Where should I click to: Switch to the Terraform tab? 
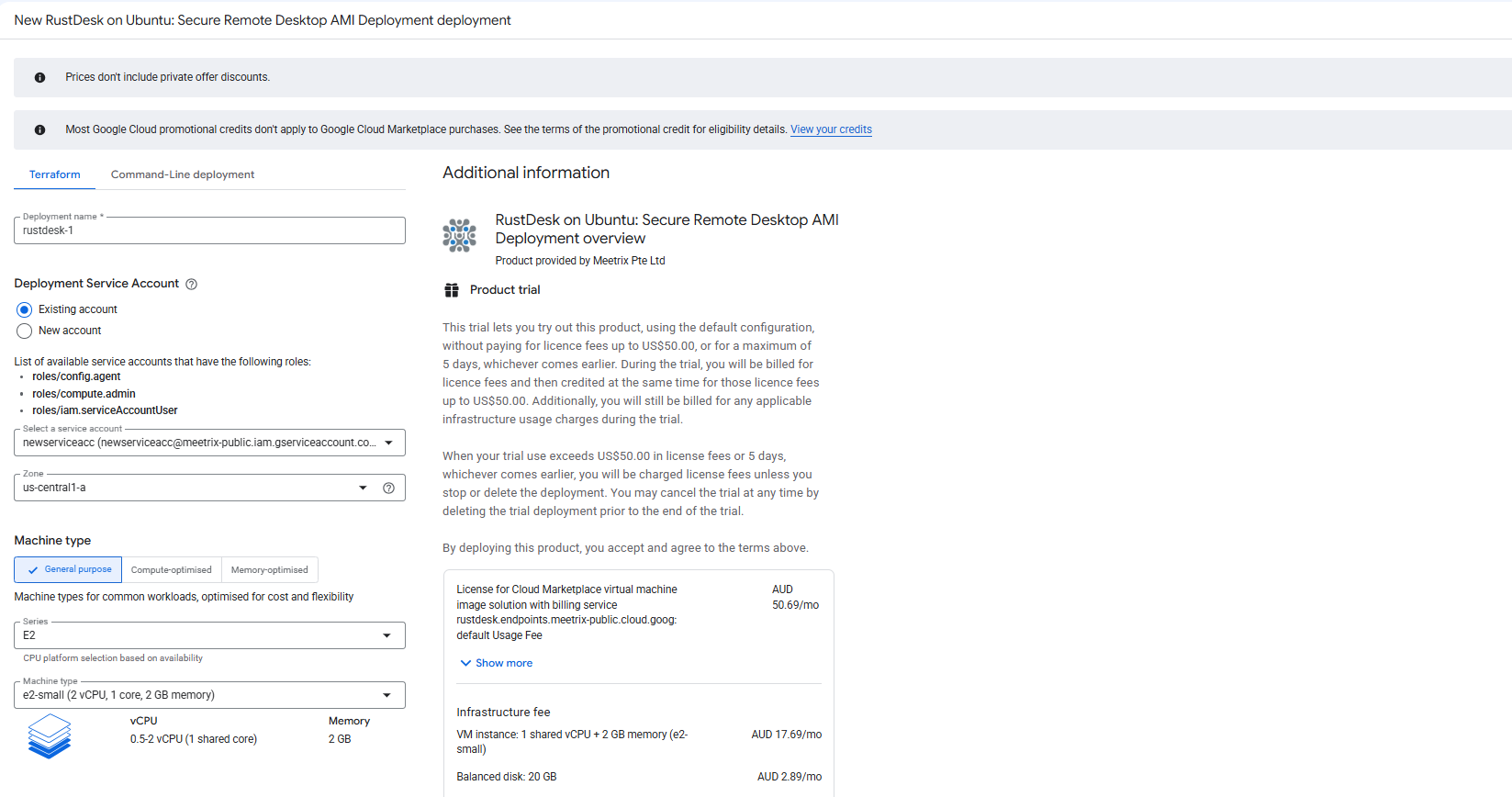(x=55, y=174)
